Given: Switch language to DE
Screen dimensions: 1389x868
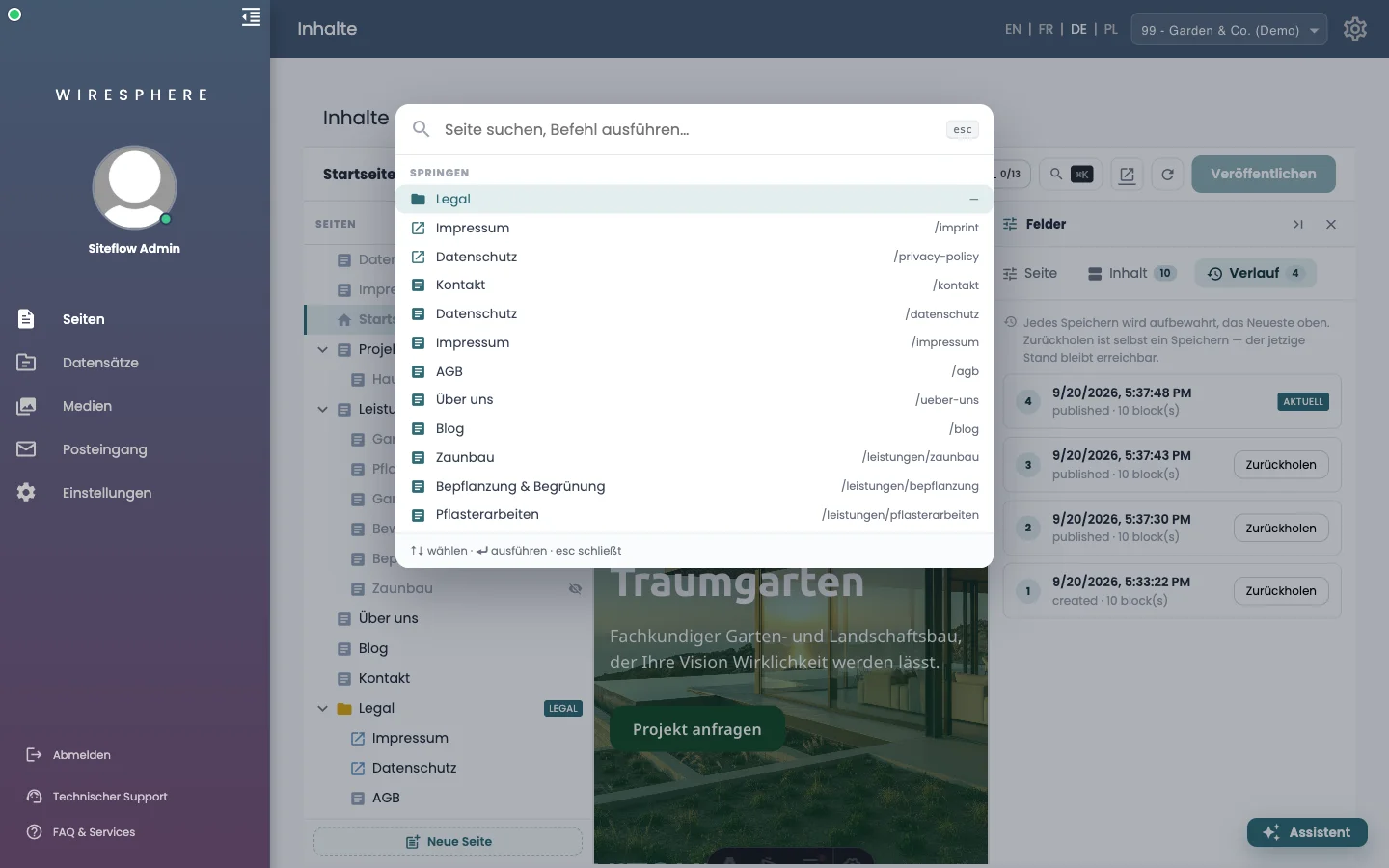Looking at the screenshot, I should pyautogui.click(x=1078, y=29).
